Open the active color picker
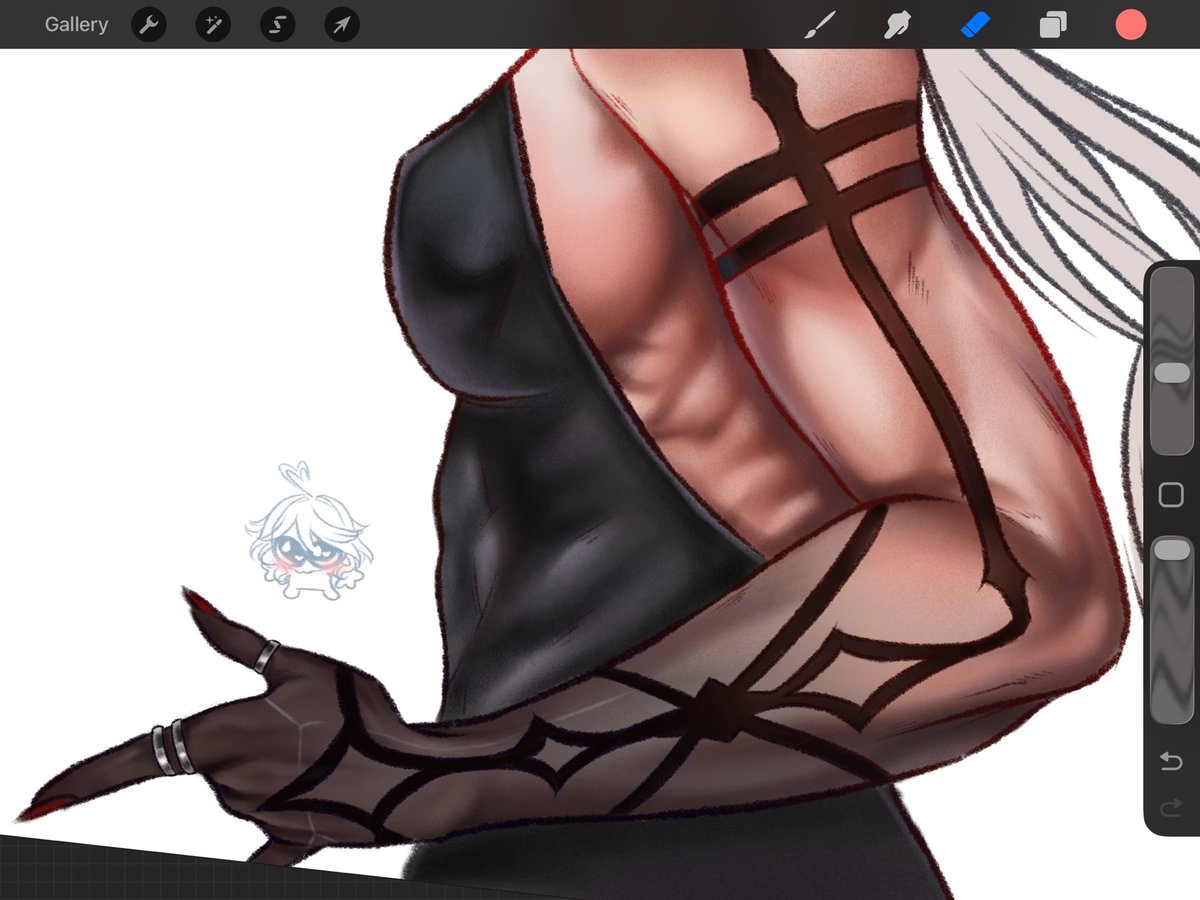Viewport: 1200px width, 900px height. pos(1131,25)
